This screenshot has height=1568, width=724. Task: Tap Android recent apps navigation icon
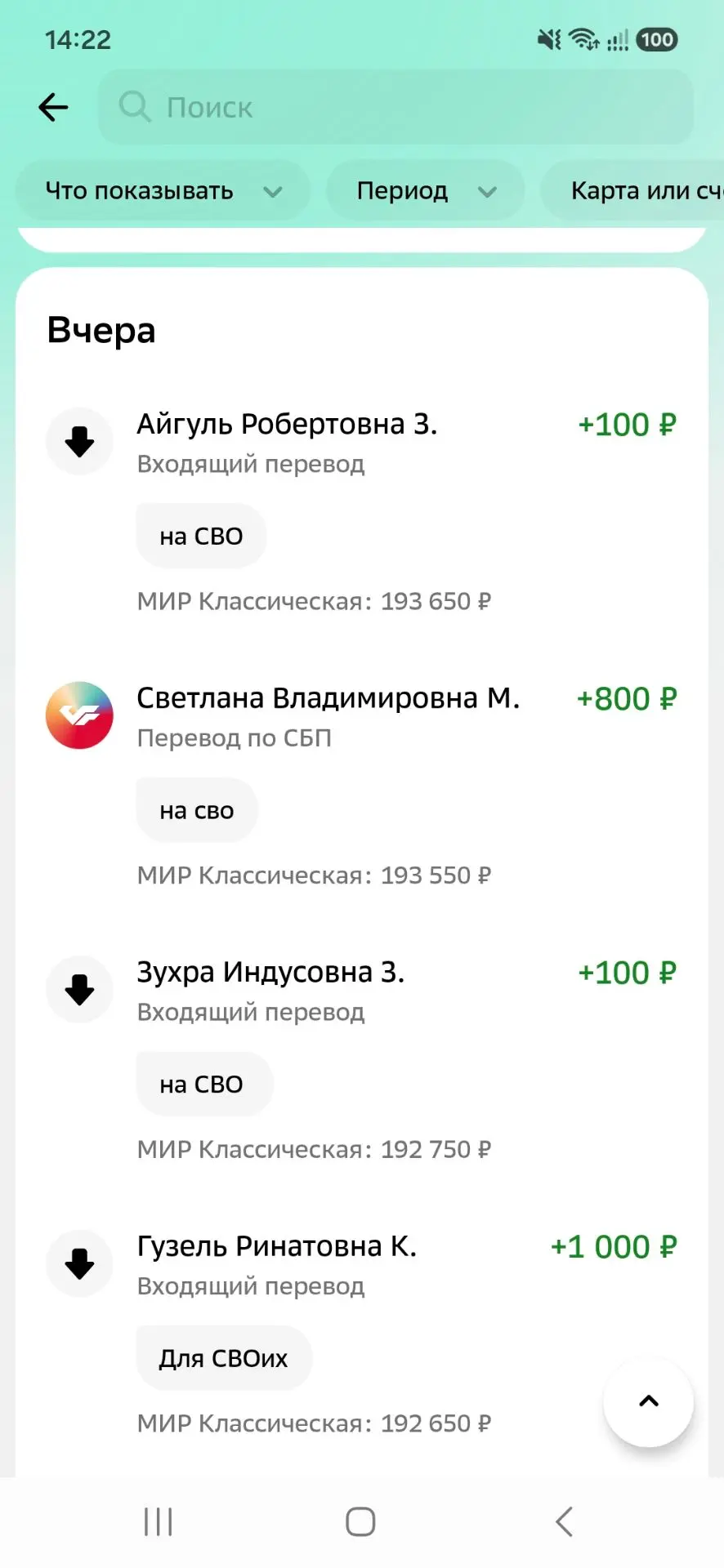[158, 1521]
